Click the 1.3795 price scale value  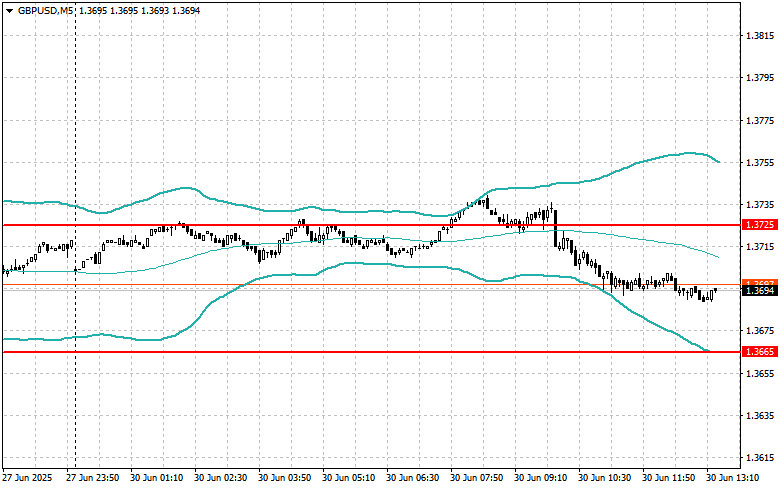tap(761, 78)
